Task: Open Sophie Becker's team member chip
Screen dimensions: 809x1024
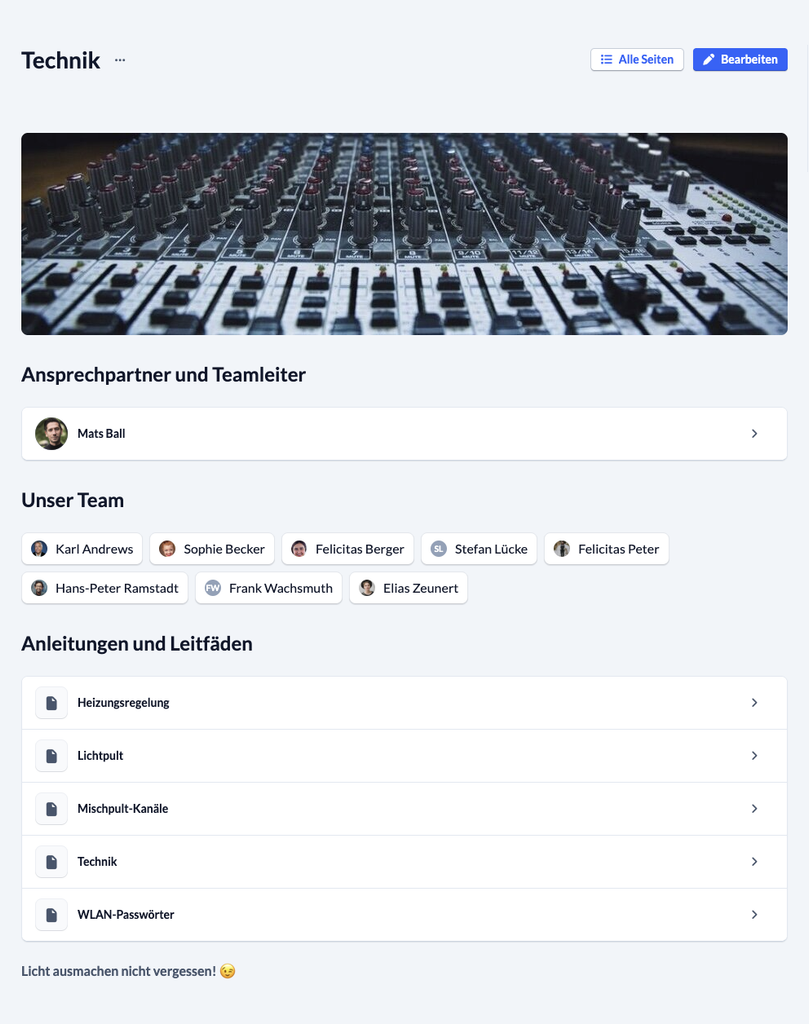Action: click(x=212, y=549)
